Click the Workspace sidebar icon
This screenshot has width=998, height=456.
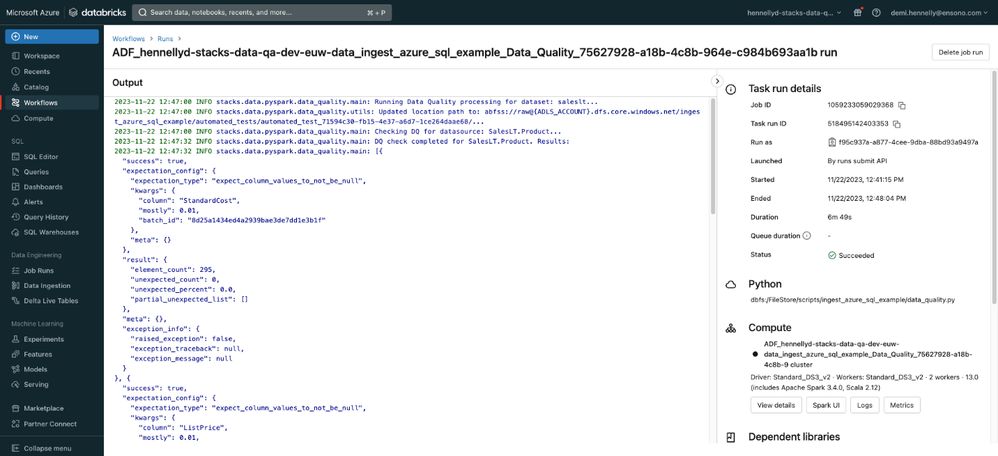(15, 56)
